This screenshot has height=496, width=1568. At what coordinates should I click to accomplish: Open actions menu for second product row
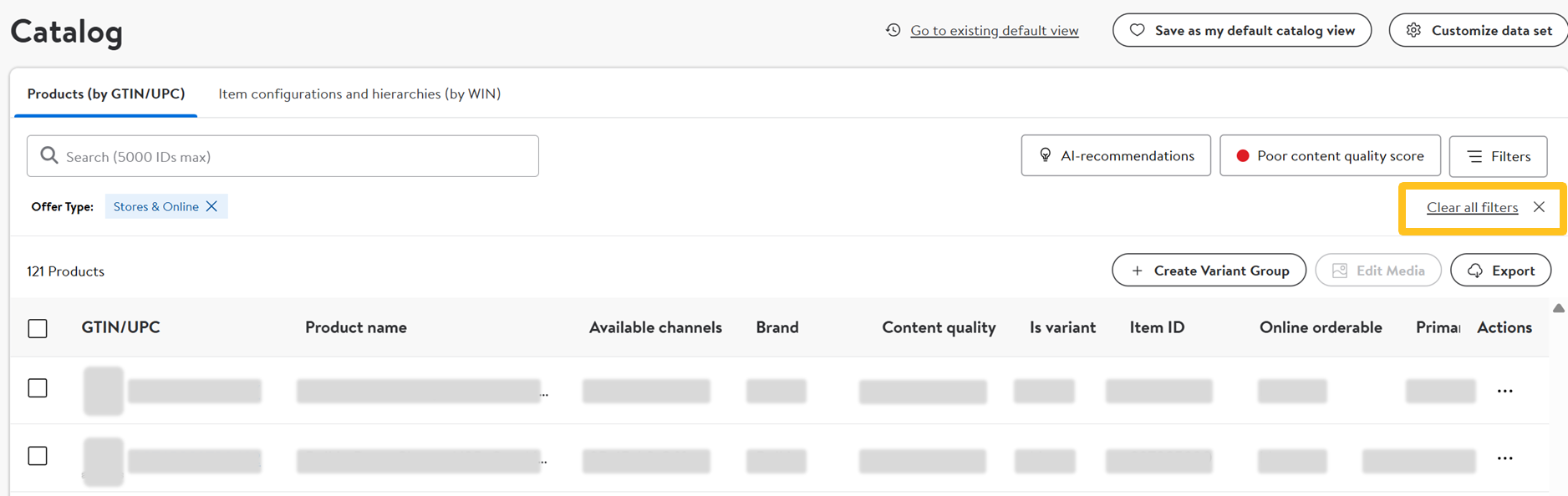(1504, 458)
